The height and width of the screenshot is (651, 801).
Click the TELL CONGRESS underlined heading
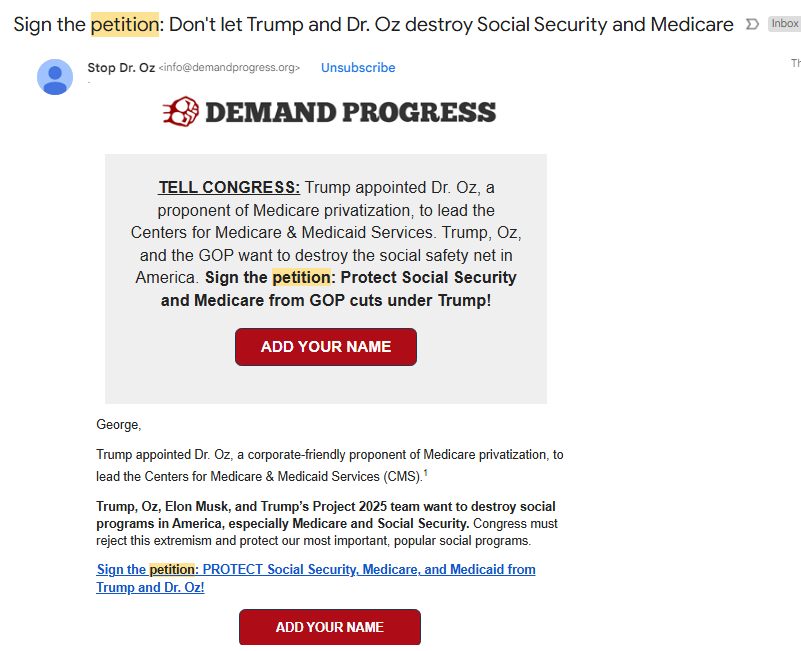tap(229, 187)
